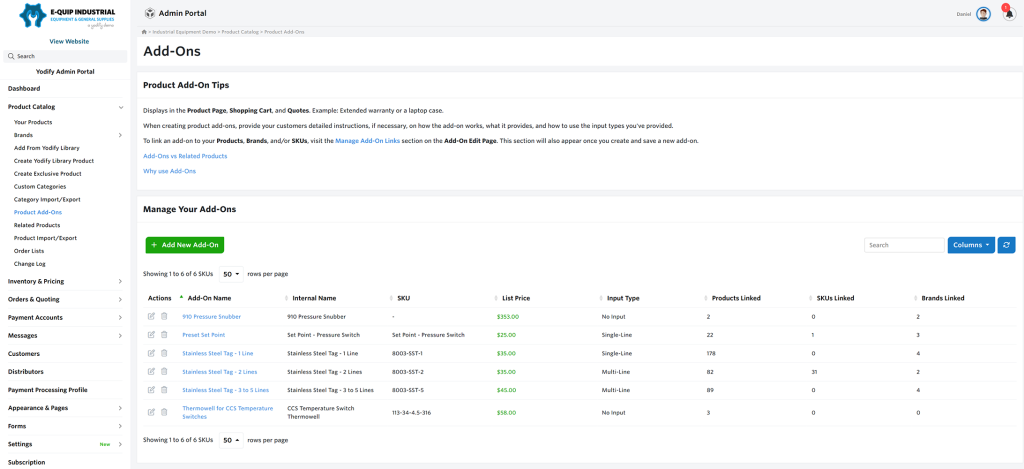Click the table search input field
The height and width of the screenshot is (469, 1024).
tap(903, 245)
